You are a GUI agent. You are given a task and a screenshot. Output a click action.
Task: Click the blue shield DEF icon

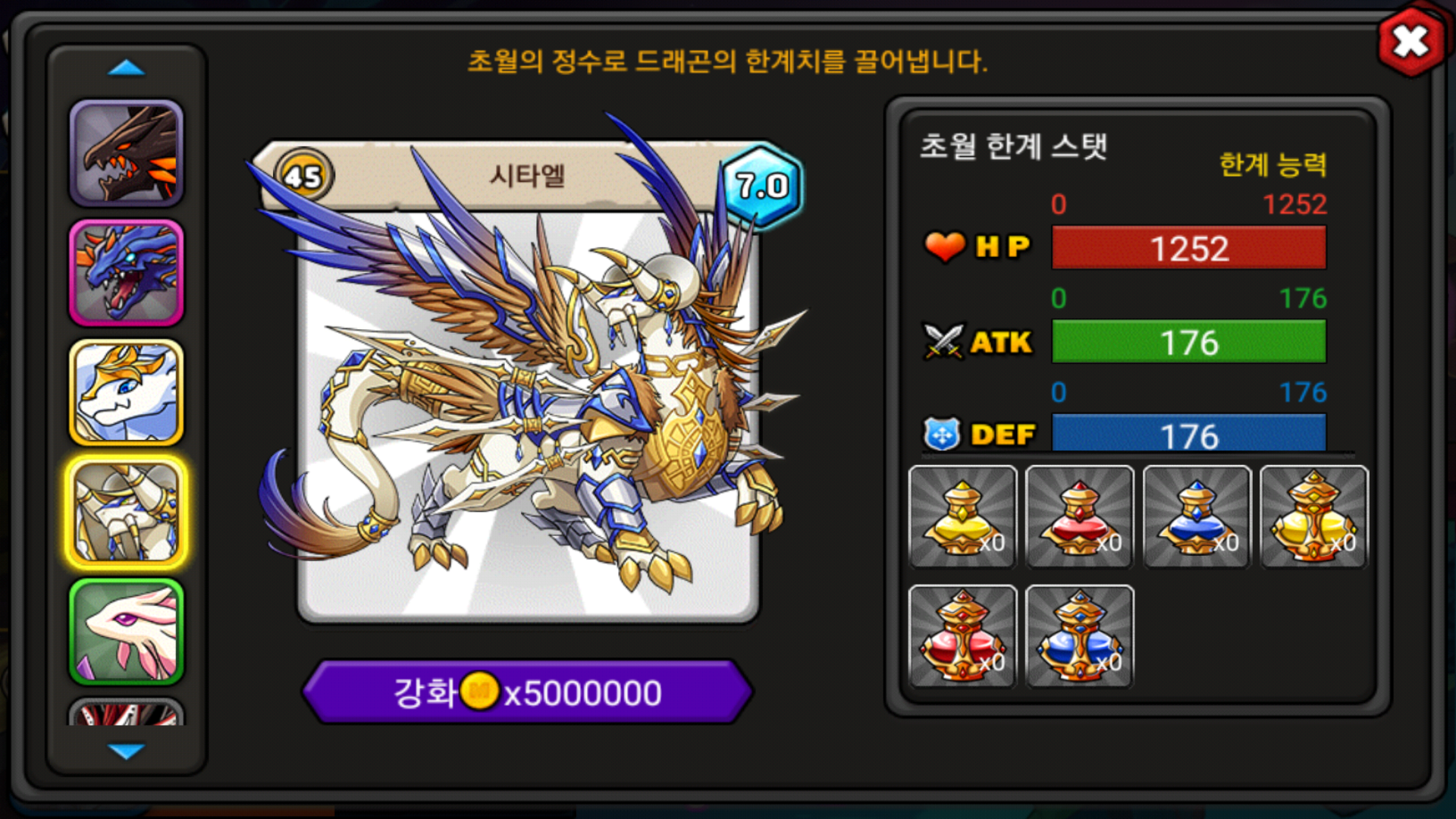point(942,435)
